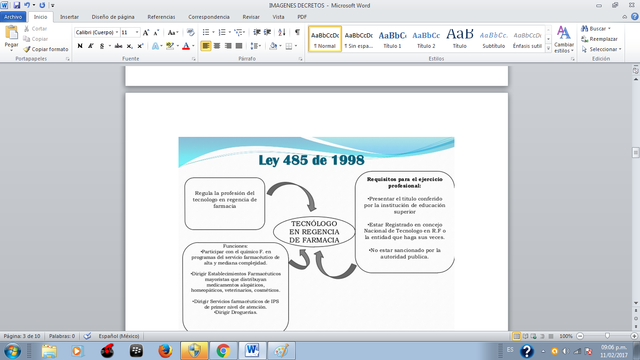Image resolution: width=640 pixels, height=360 pixels.
Task: Switch to Diseño de página tab
Action: click(113, 17)
